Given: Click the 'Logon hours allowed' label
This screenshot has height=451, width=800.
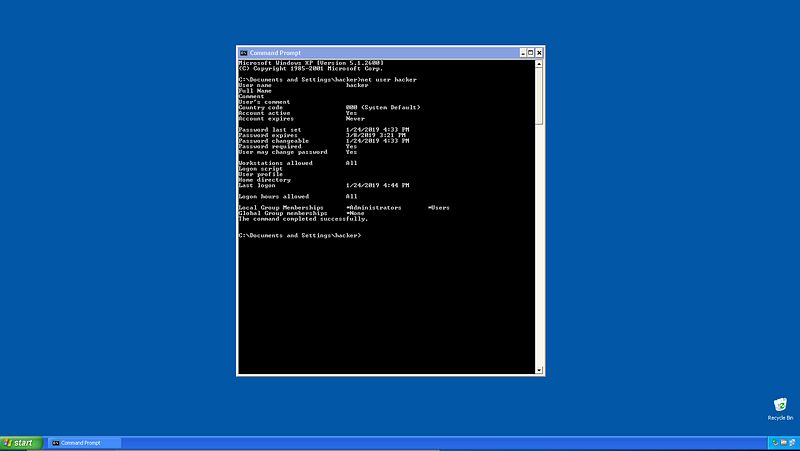Looking at the screenshot, I should click(273, 196).
